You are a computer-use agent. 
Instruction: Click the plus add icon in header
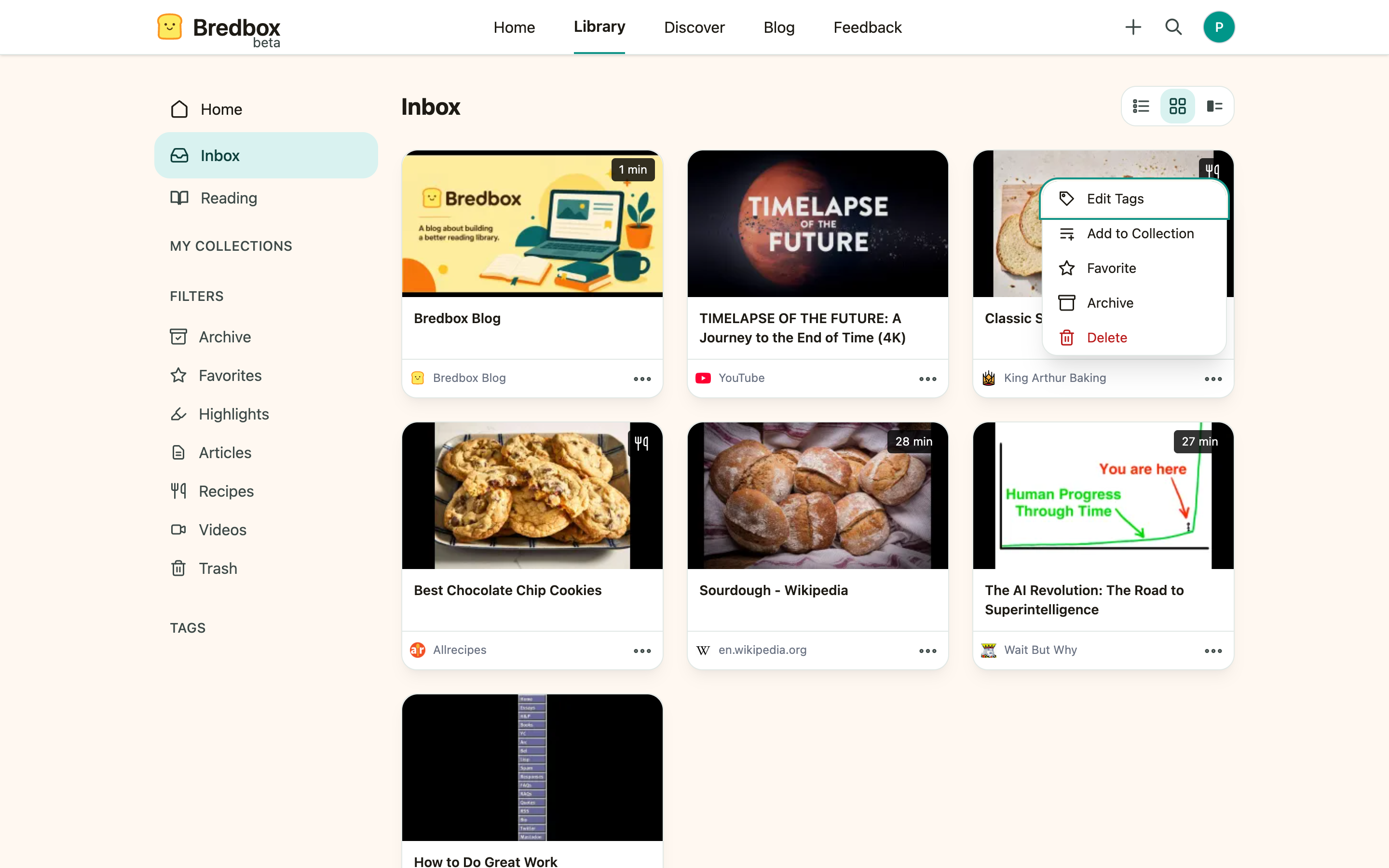(1133, 27)
